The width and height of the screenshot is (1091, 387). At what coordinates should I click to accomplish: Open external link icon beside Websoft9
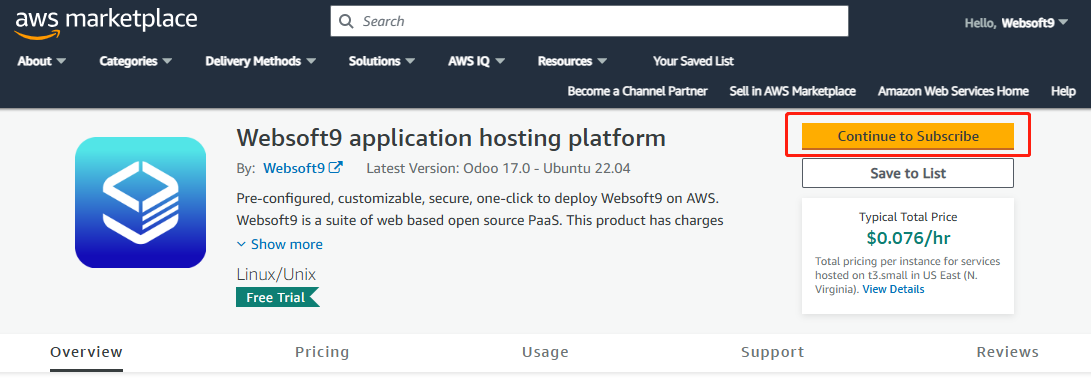(335, 168)
